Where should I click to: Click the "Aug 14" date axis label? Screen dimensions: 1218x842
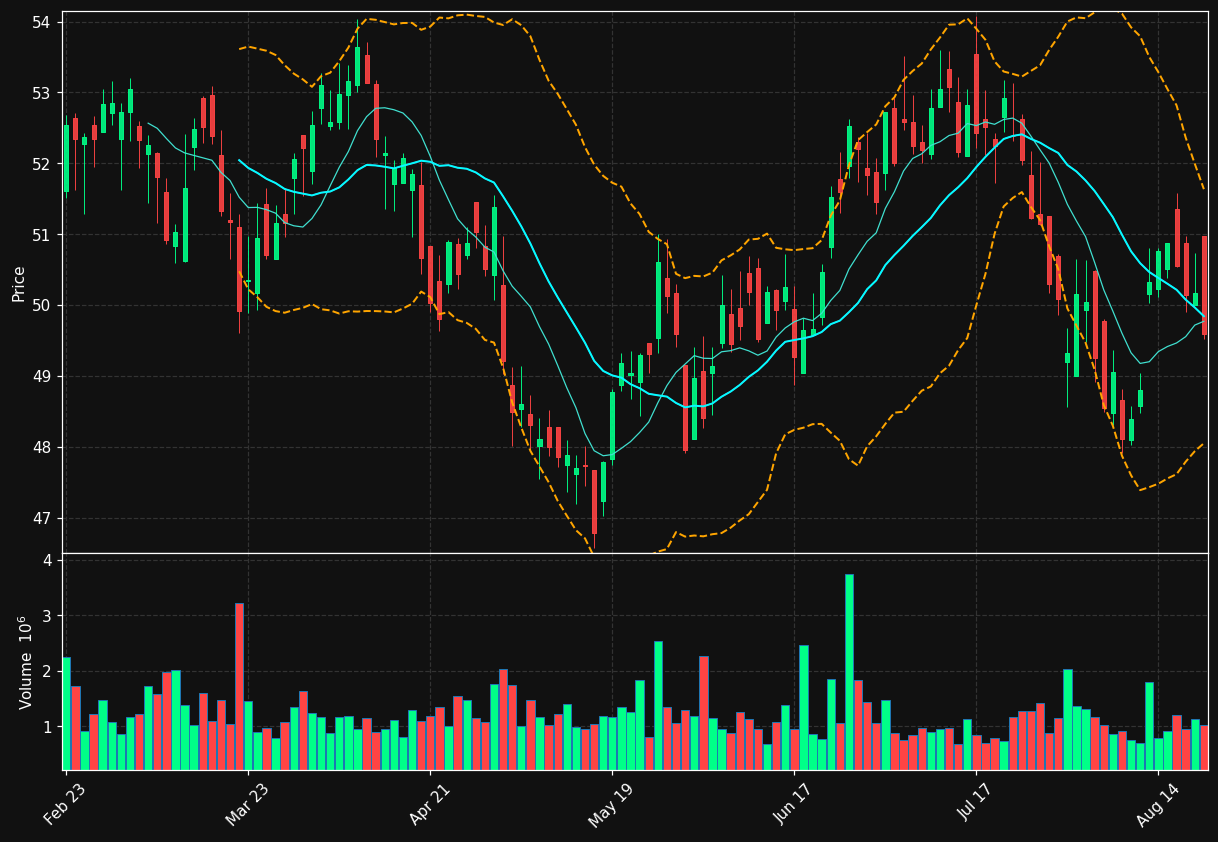[x=1157, y=805]
